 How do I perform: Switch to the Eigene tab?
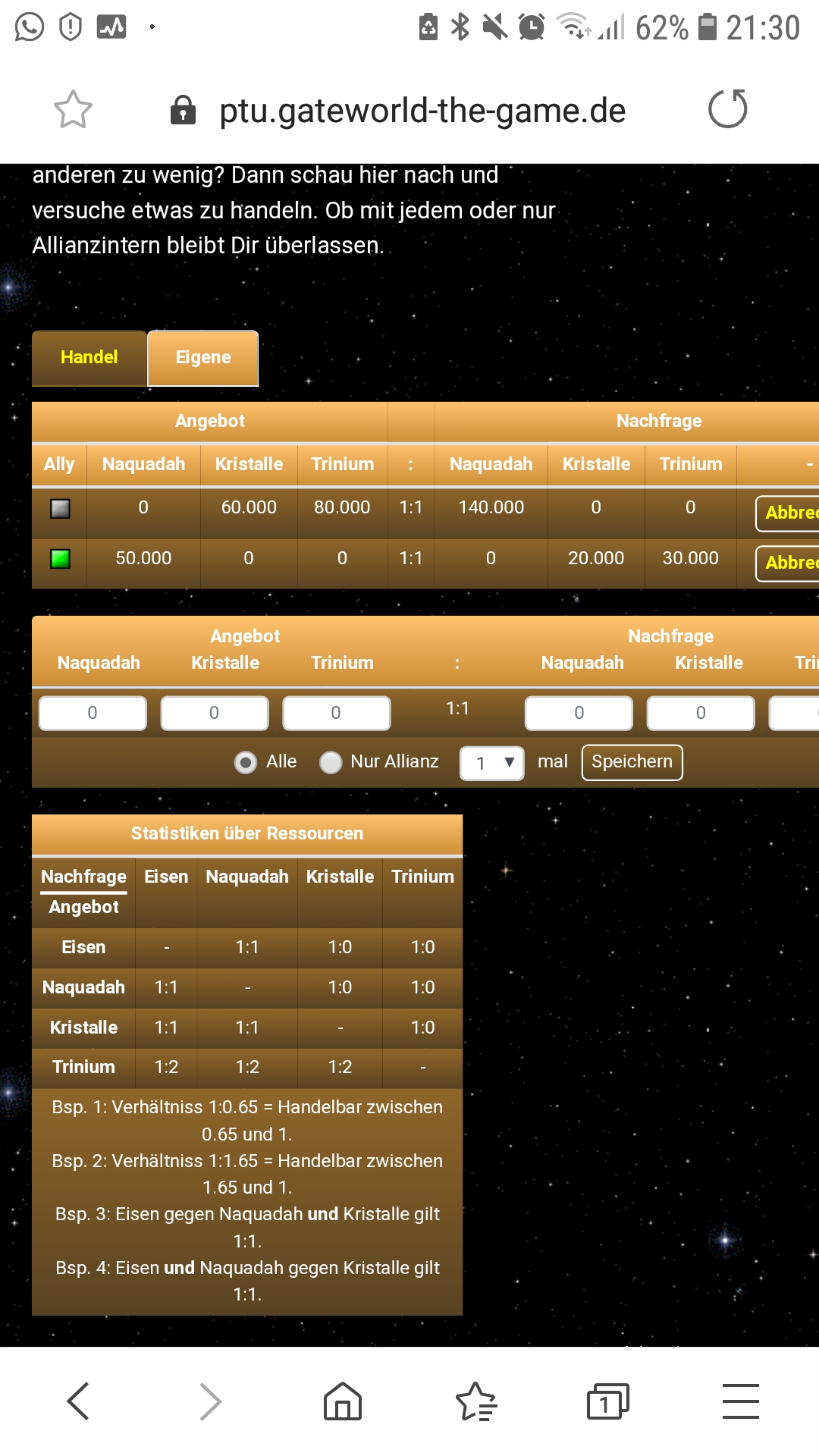[203, 358]
